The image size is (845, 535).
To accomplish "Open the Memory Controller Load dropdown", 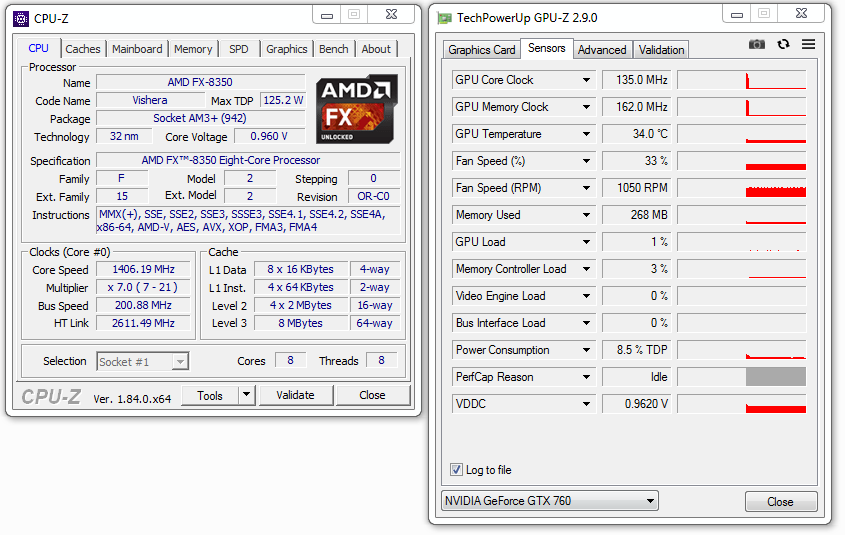I will pos(586,269).
